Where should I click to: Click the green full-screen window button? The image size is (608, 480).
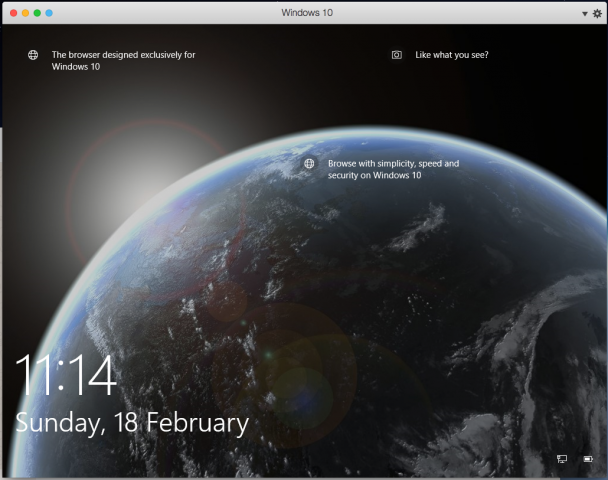point(37,13)
